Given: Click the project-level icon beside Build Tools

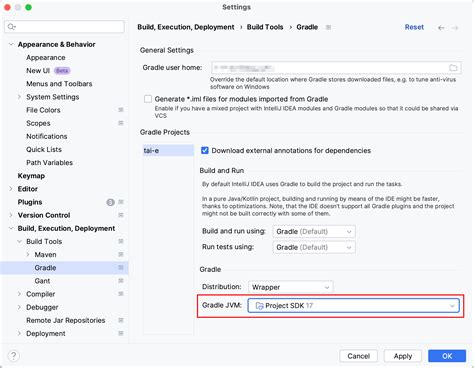Looking at the screenshot, I should [121, 241].
